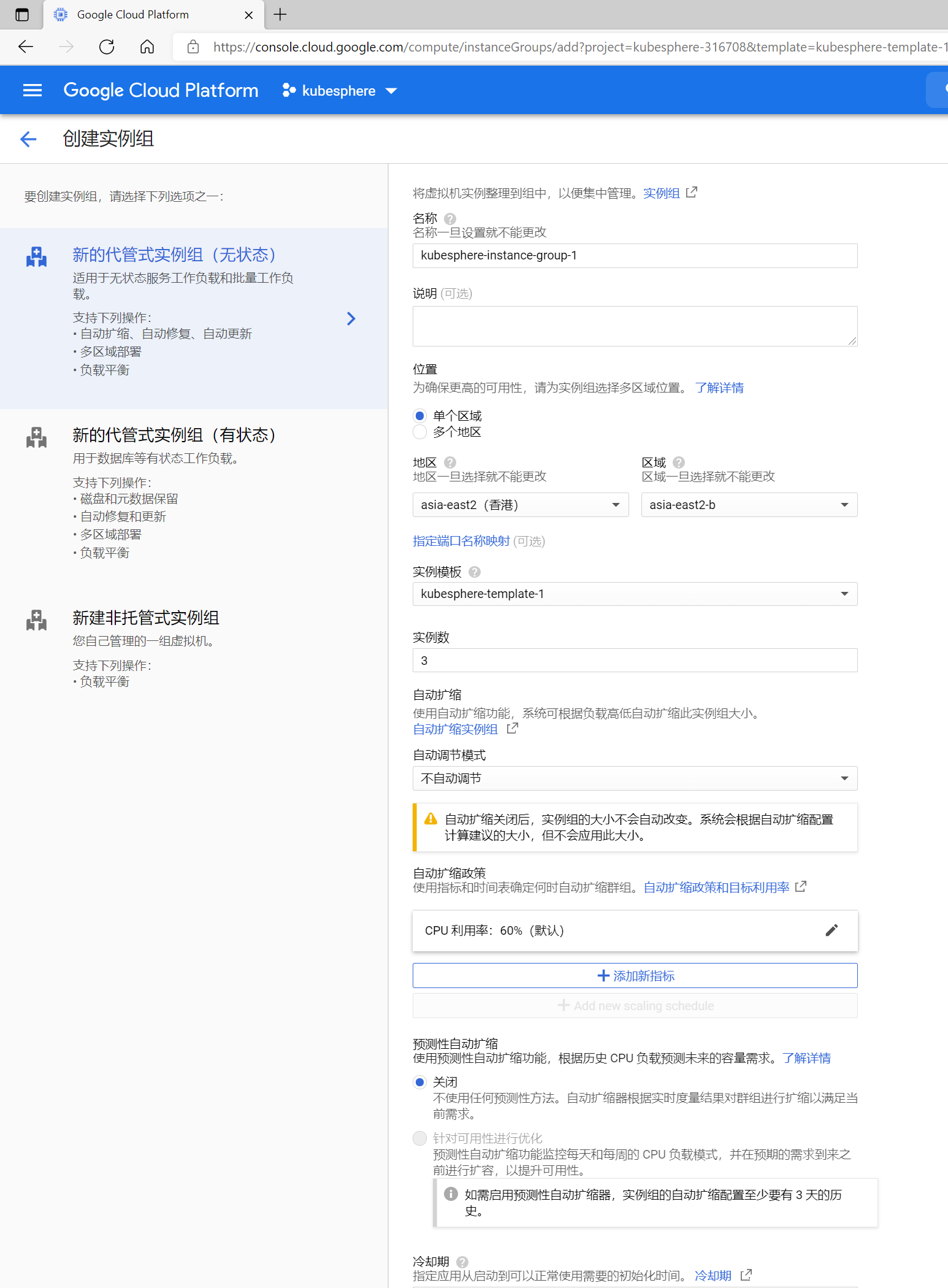This screenshot has width=948, height=1288.
Task: Choose 新的代管式实例组（有状态）option
Action: (174, 435)
